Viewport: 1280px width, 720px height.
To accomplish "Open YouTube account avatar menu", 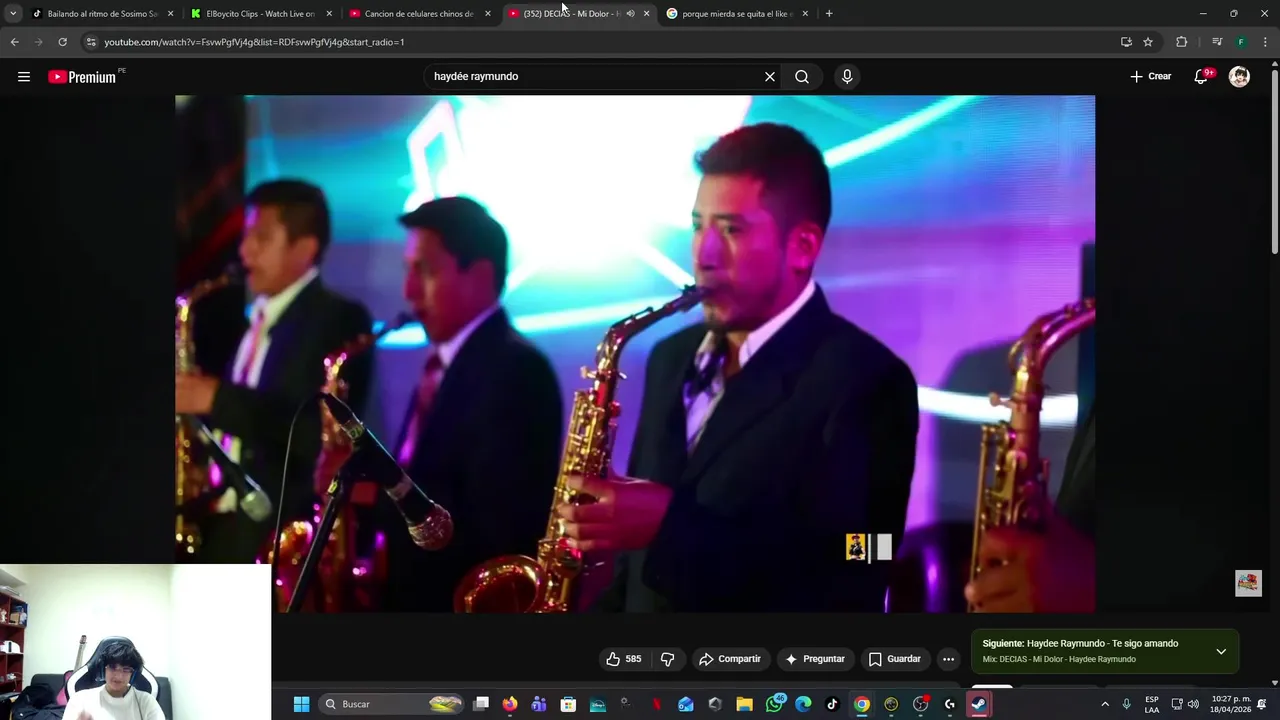I will (1239, 77).
